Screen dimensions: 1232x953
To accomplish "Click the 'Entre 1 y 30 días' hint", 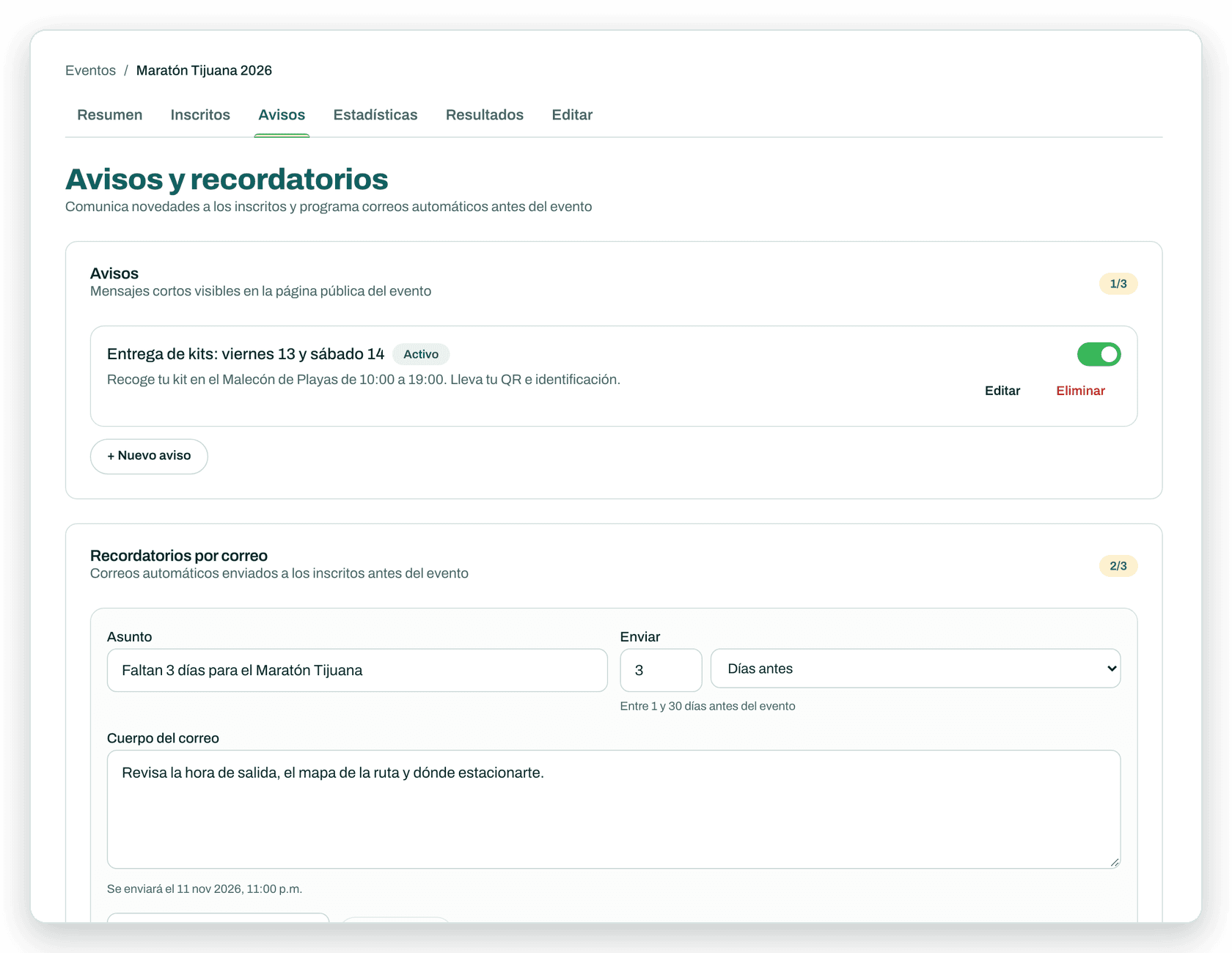I will point(708,706).
